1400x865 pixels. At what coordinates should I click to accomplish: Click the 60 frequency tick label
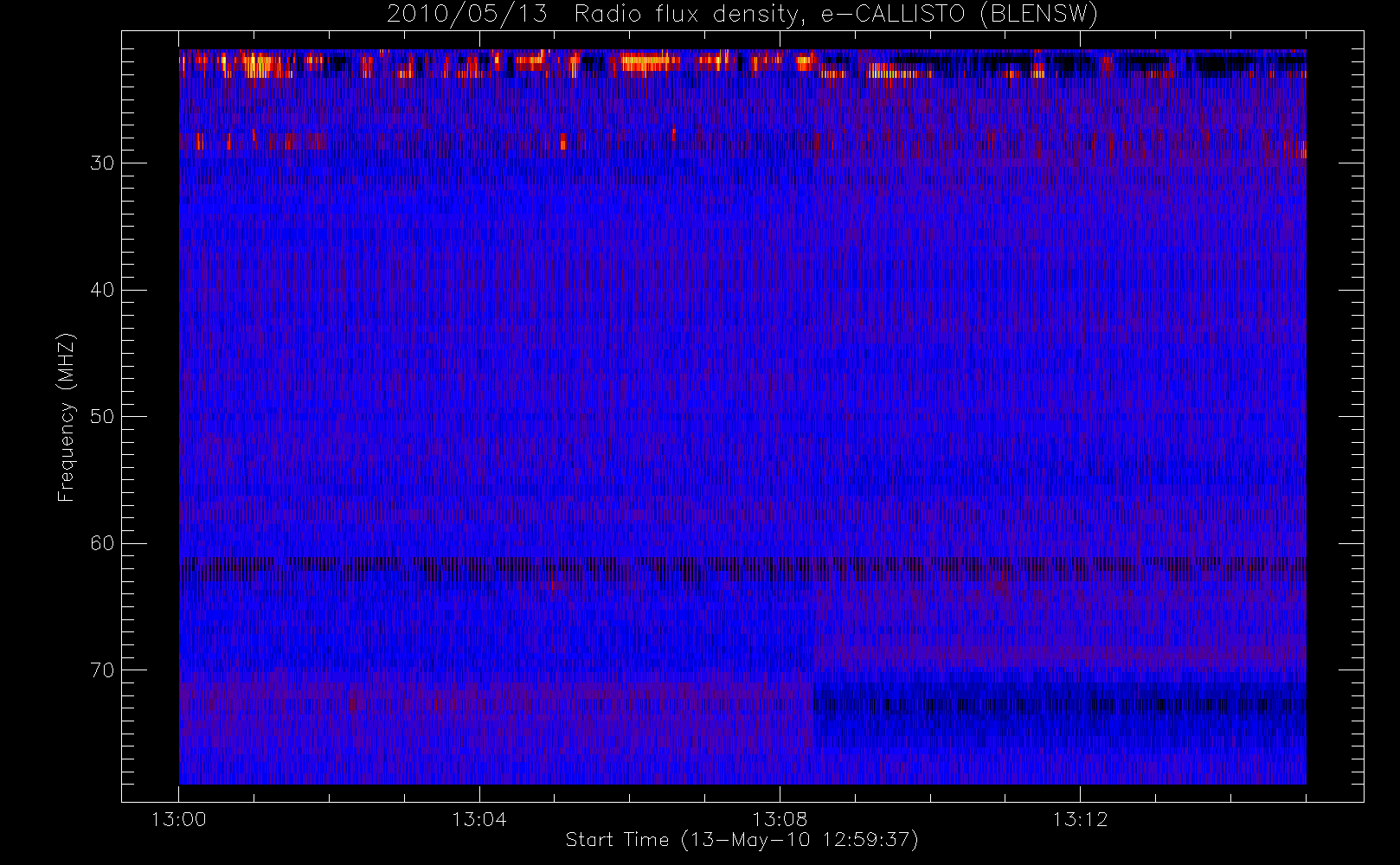tap(102, 543)
